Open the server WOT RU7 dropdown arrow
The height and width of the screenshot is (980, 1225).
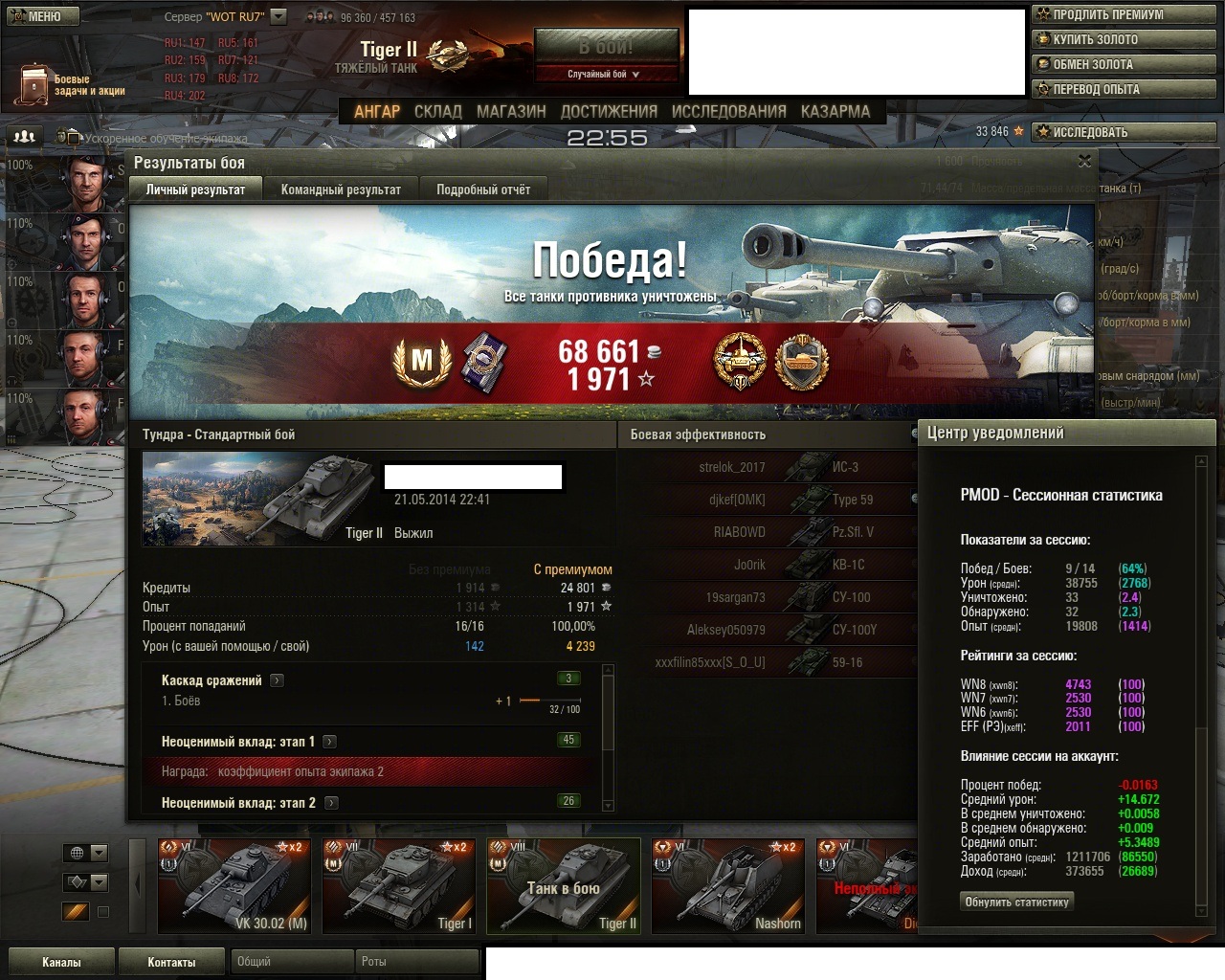(x=278, y=16)
